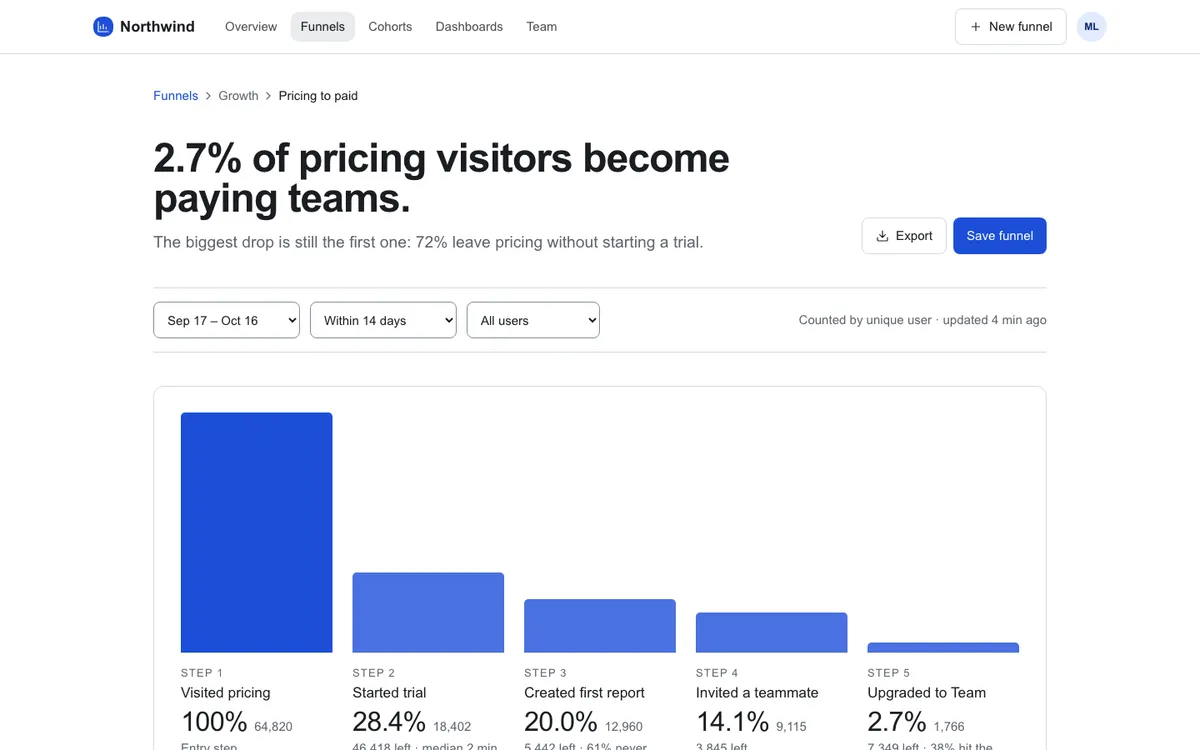Open the All users segment dropdown
Viewport: 1200px width, 750px height.
(x=533, y=320)
